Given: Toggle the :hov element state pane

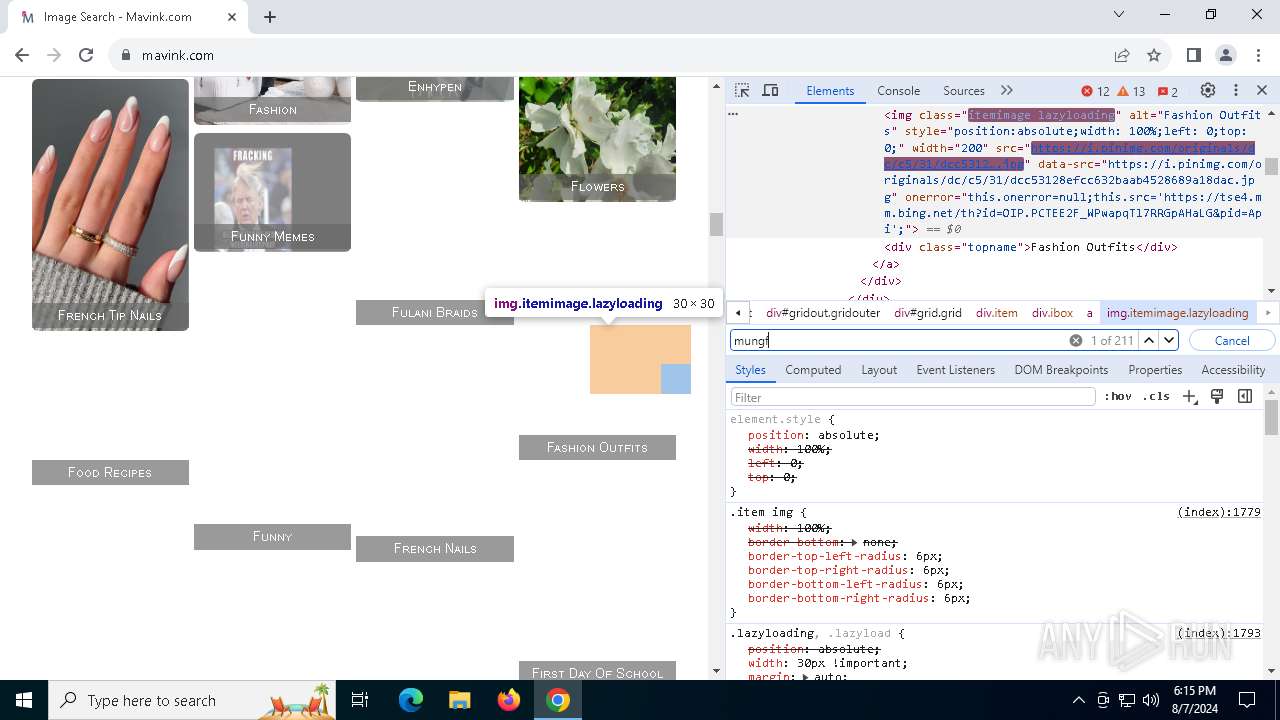Looking at the screenshot, I should [1118, 397].
